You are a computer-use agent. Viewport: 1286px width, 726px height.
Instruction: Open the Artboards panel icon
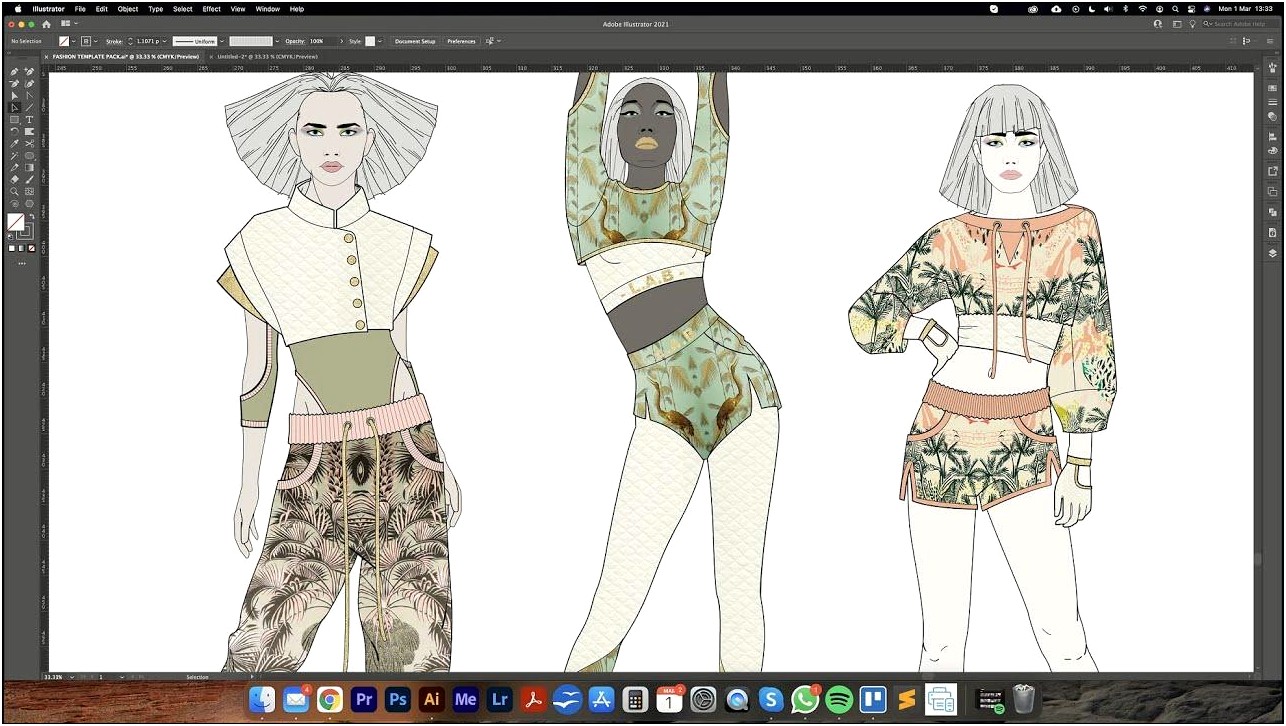click(x=1273, y=191)
